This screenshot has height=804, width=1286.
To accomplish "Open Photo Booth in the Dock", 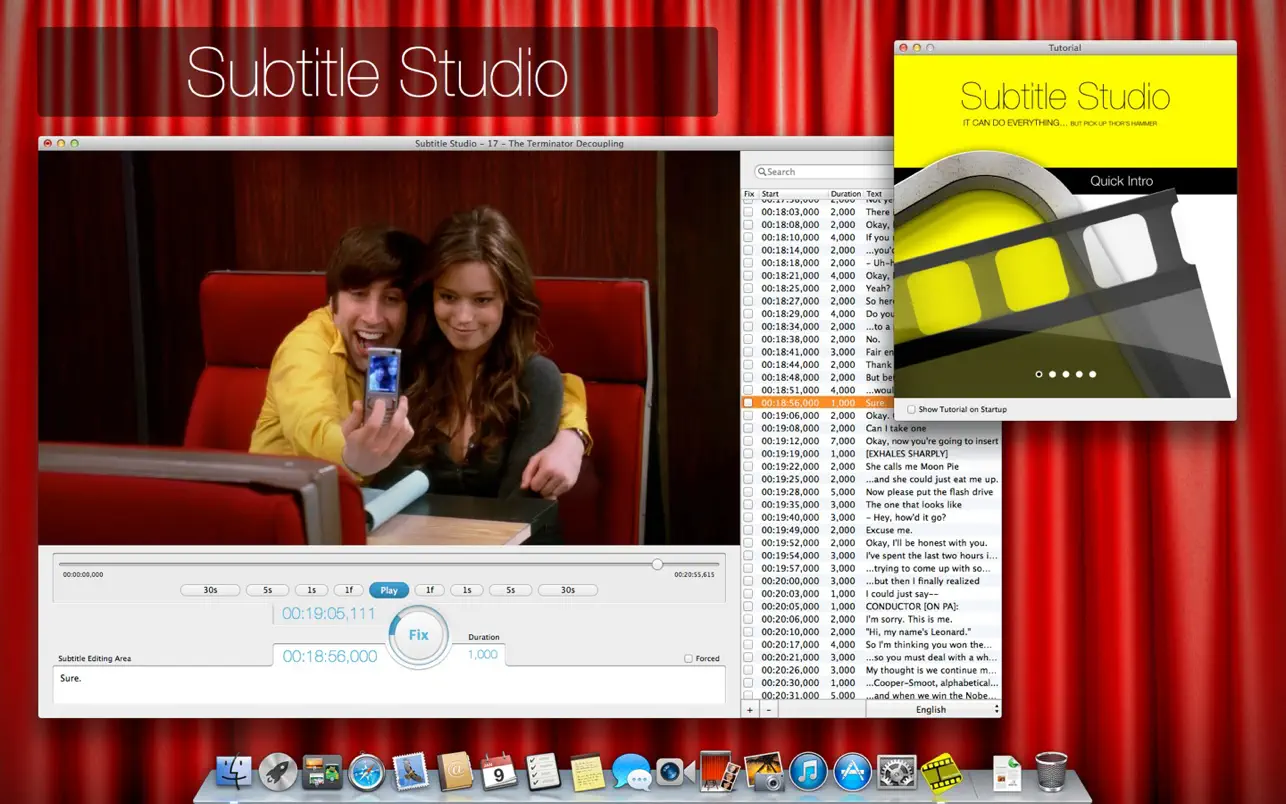I will [x=719, y=772].
